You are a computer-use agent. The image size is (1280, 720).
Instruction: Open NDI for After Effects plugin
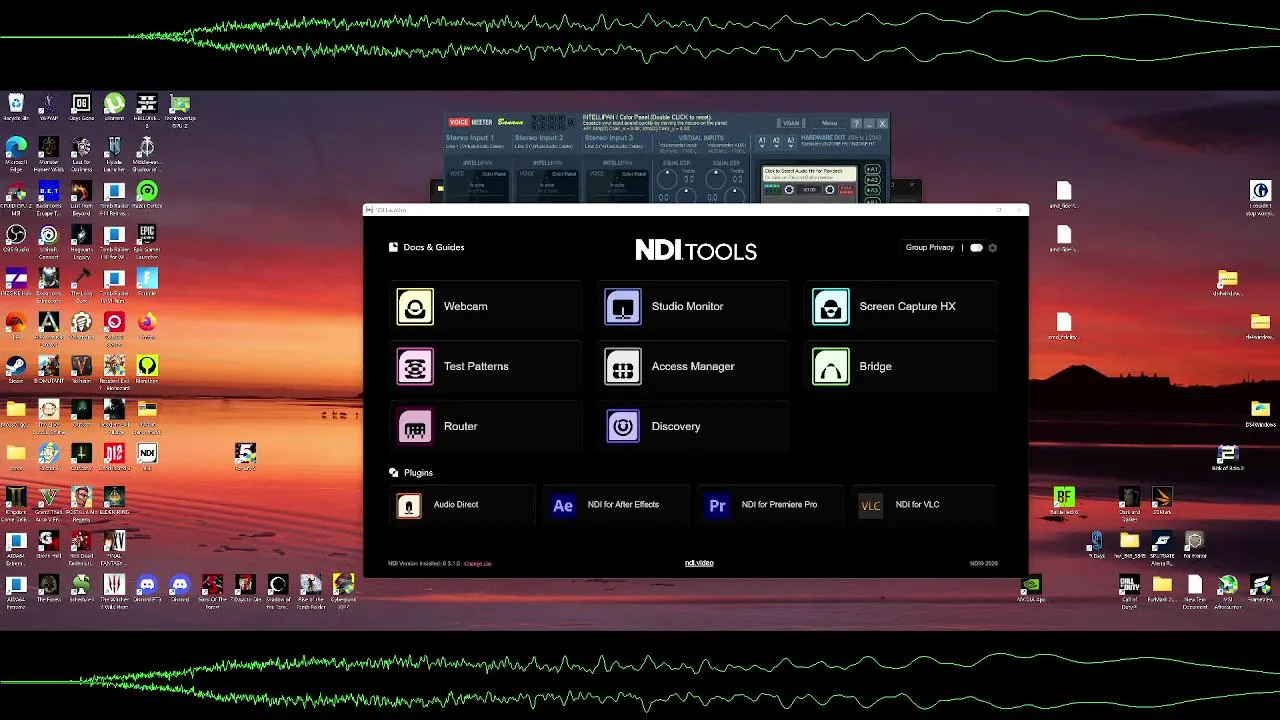[617, 505]
